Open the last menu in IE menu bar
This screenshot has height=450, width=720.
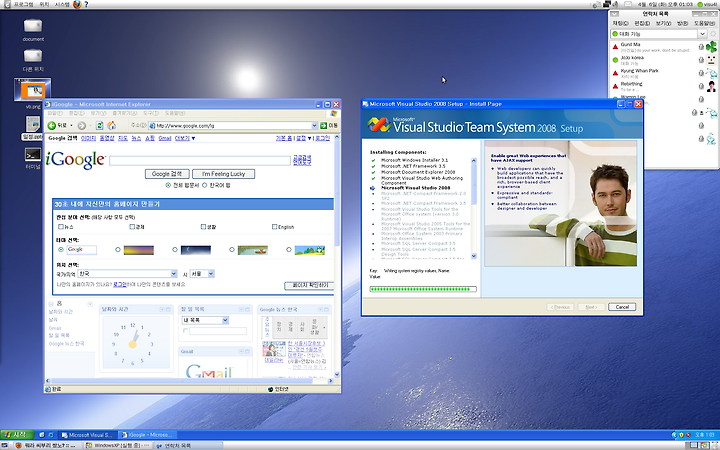[174, 113]
